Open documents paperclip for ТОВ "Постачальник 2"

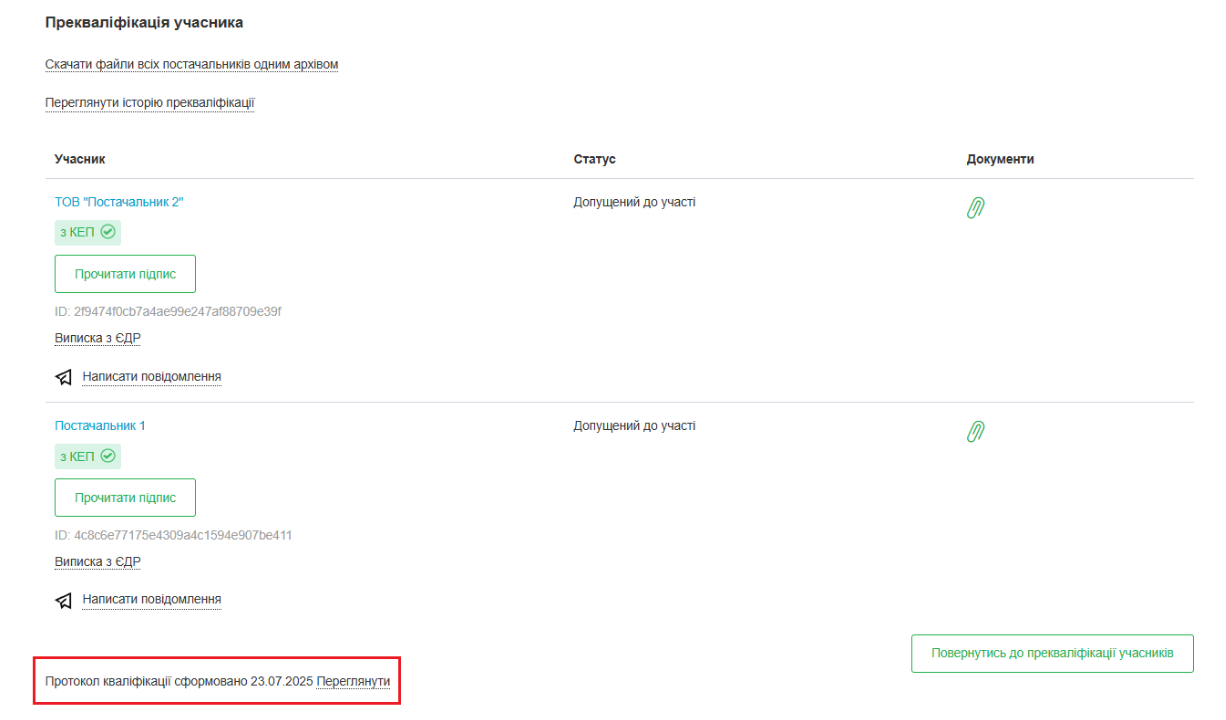pyautogui.click(x=976, y=208)
